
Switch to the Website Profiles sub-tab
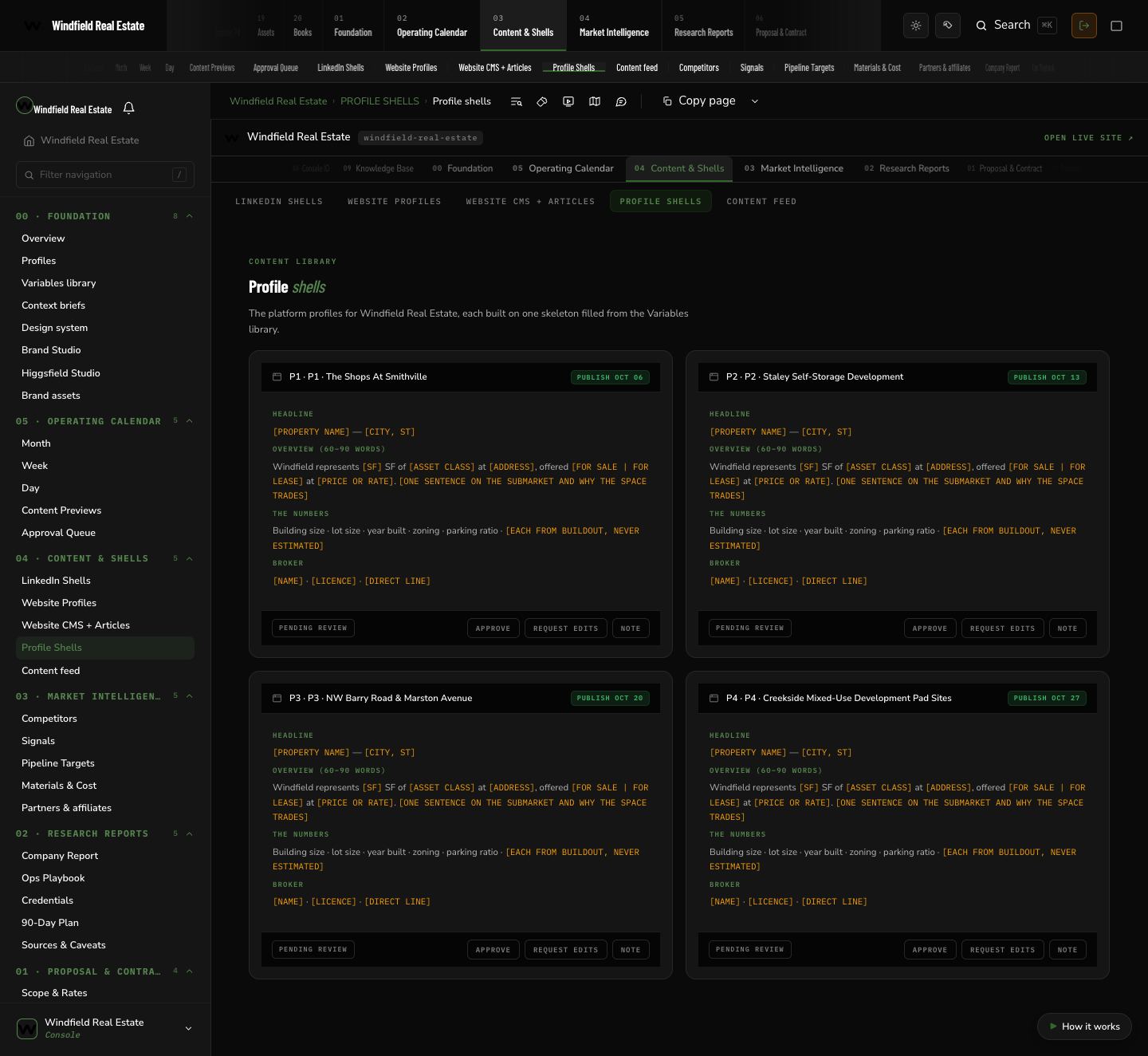pyautogui.click(x=395, y=201)
